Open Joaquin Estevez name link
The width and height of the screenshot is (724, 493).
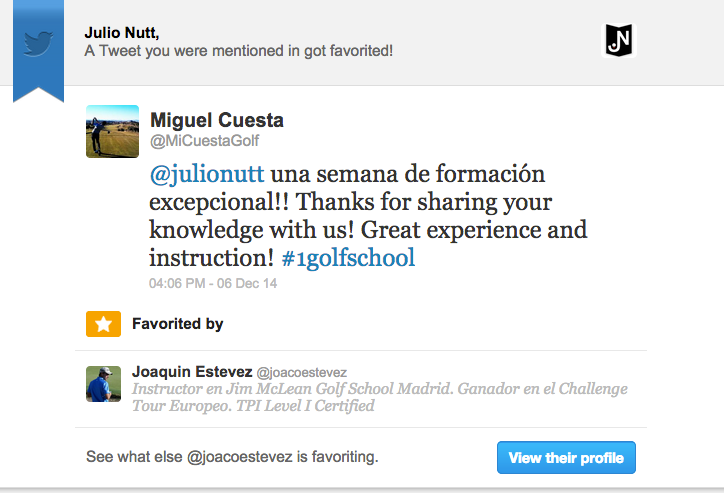pos(192,371)
